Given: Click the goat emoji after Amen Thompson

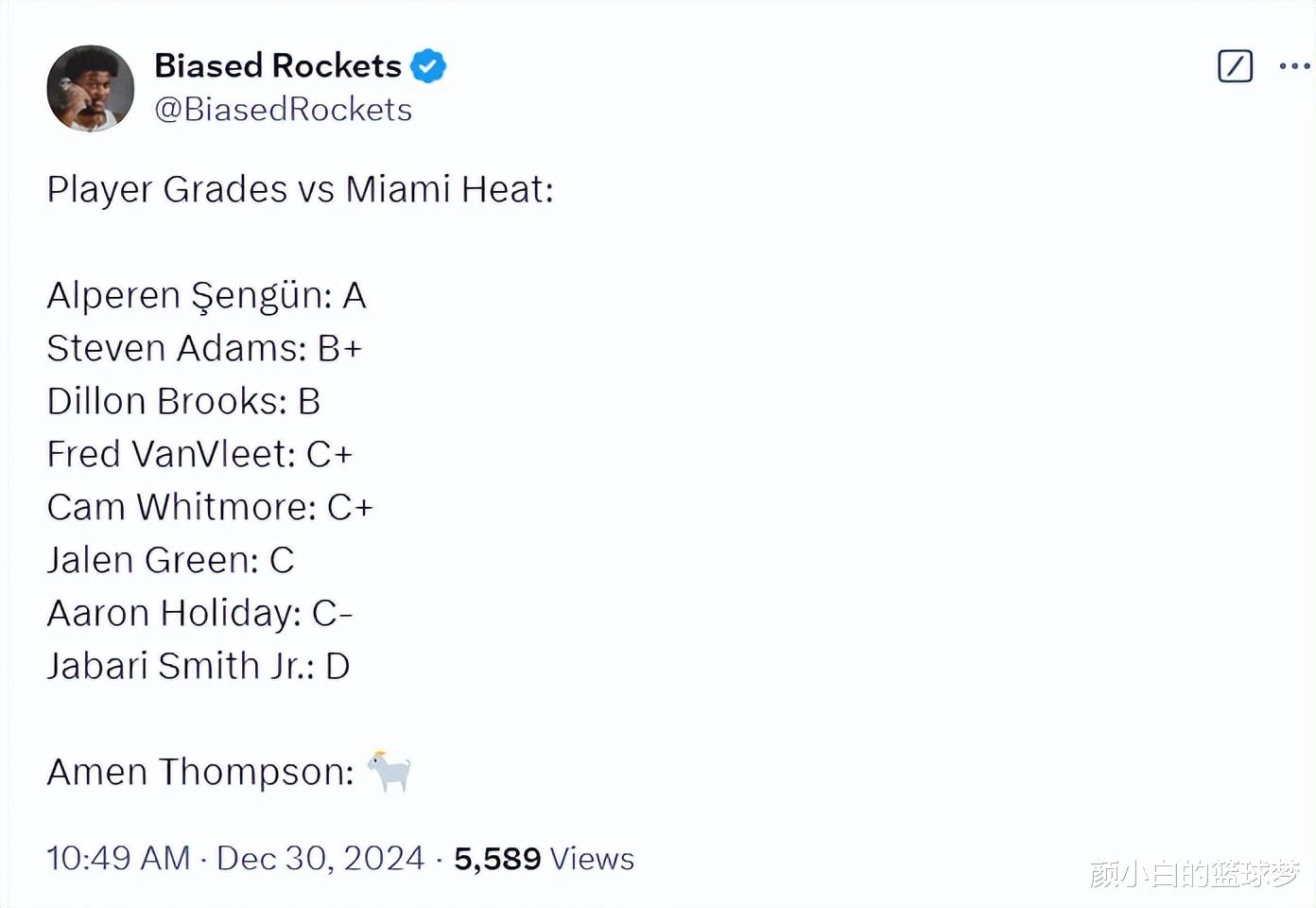Looking at the screenshot, I should click(x=389, y=771).
